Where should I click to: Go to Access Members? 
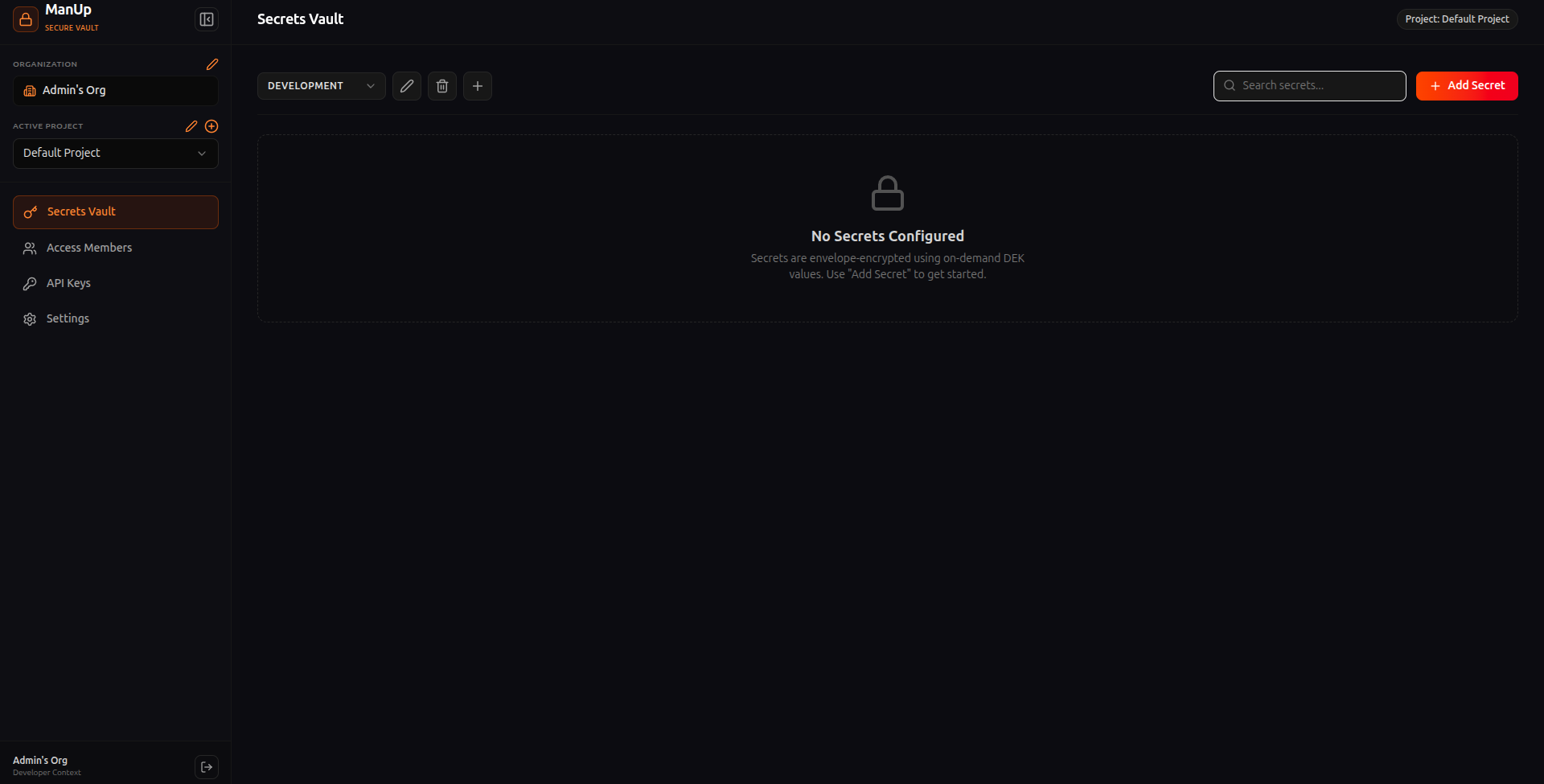tap(116, 248)
